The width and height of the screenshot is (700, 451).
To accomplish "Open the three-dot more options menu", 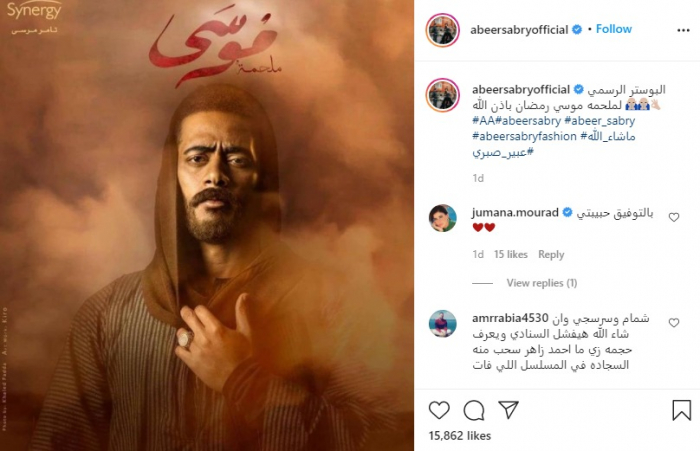I will point(683,30).
